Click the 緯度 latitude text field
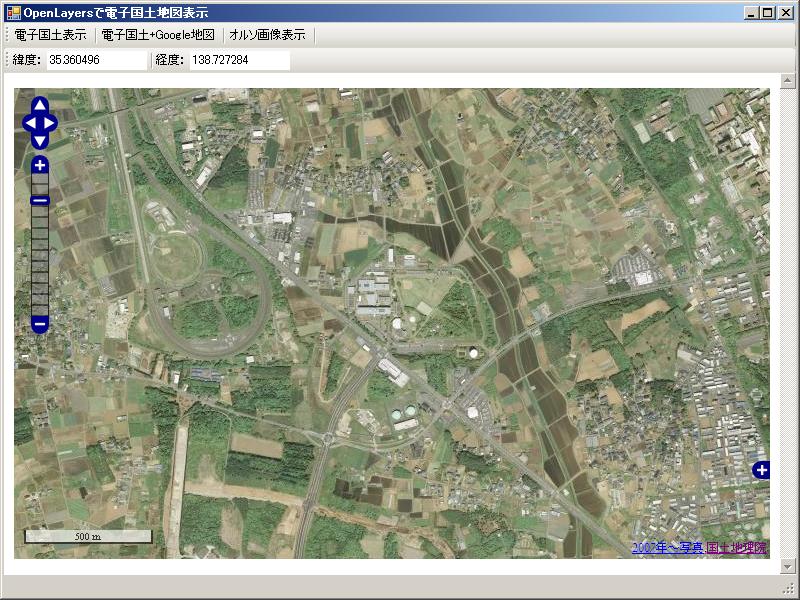This screenshot has width=800, height=600. pos(95,60)
